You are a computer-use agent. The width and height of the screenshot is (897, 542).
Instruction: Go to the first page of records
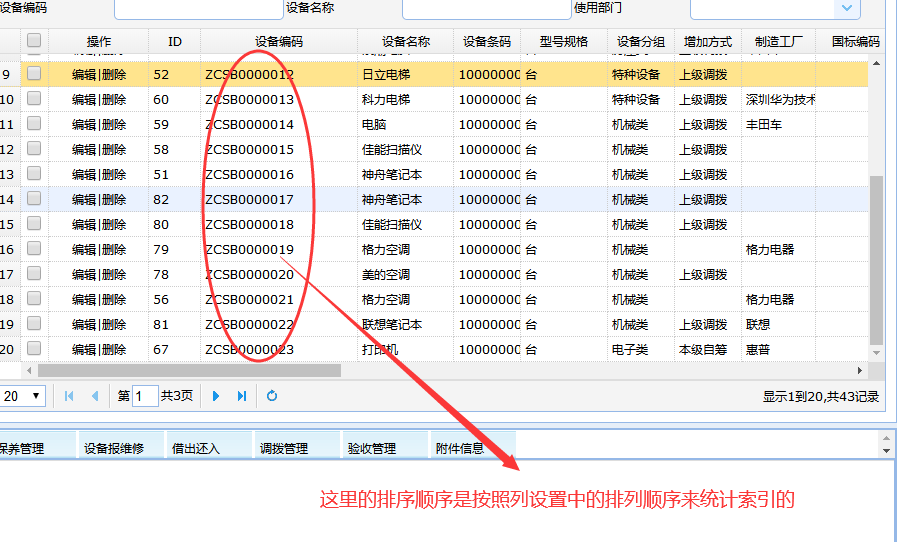69,396
